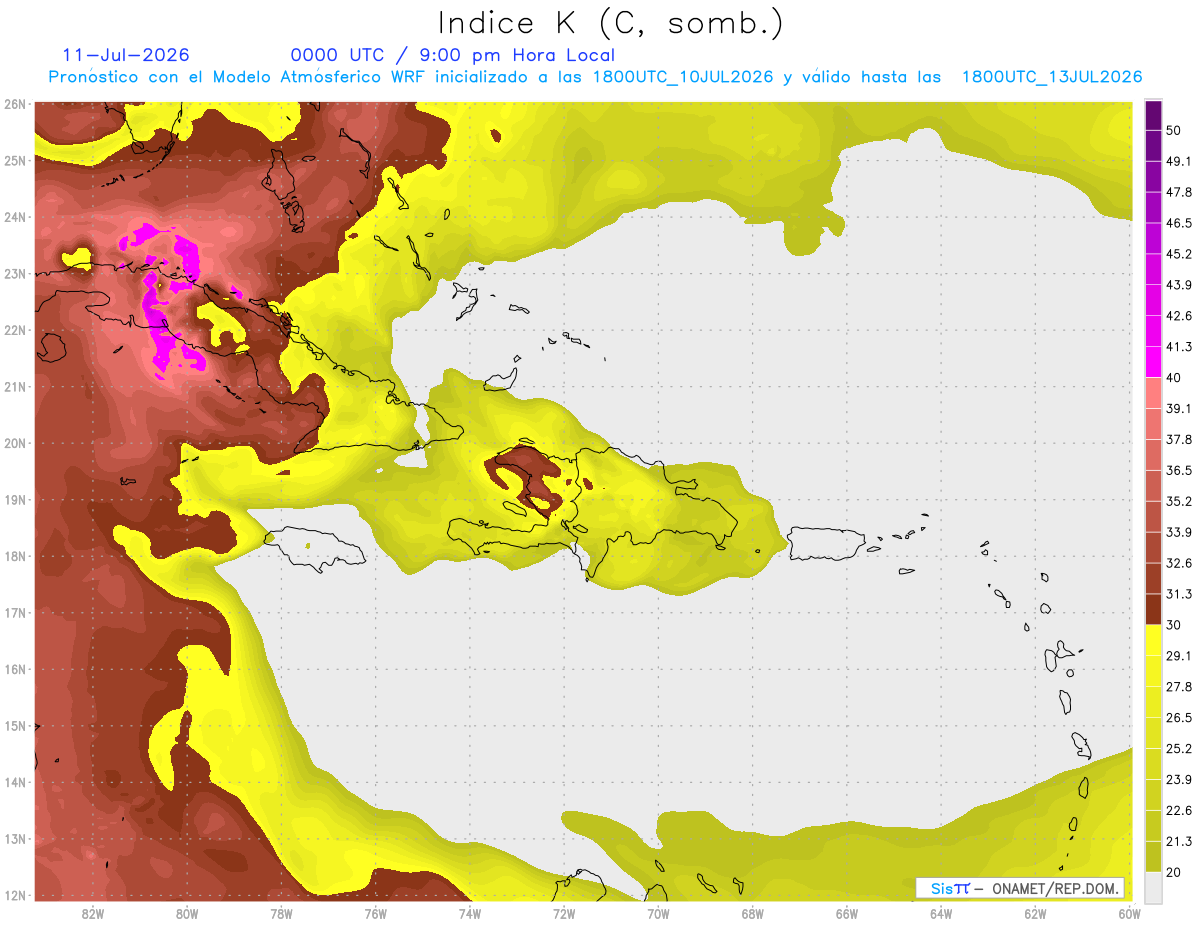Click the colorbar value '23.9'
Screen dimensions: 1200x927
click(x=1179, y=780)
